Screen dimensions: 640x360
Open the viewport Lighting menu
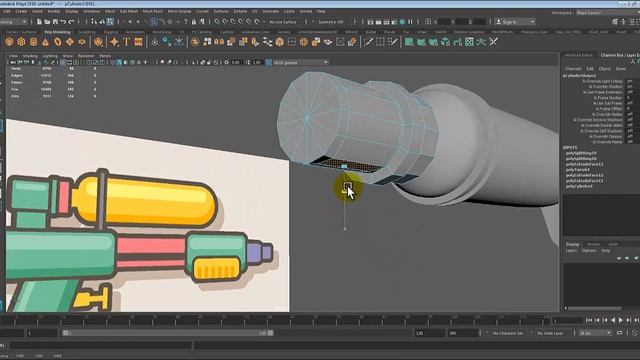pos(50,56)
